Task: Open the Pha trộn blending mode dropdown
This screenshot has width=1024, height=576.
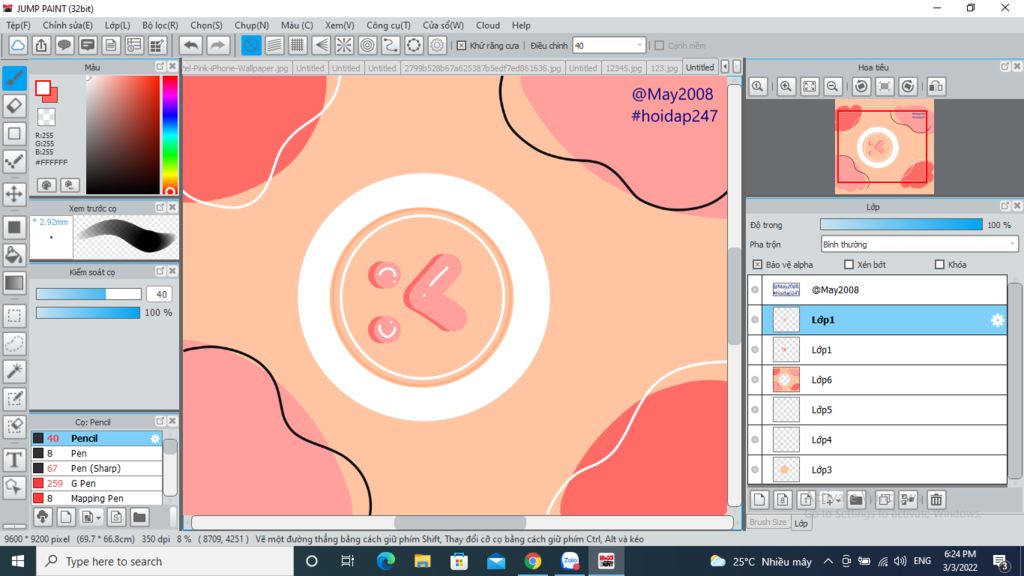Action: click(x=919, y=244)
